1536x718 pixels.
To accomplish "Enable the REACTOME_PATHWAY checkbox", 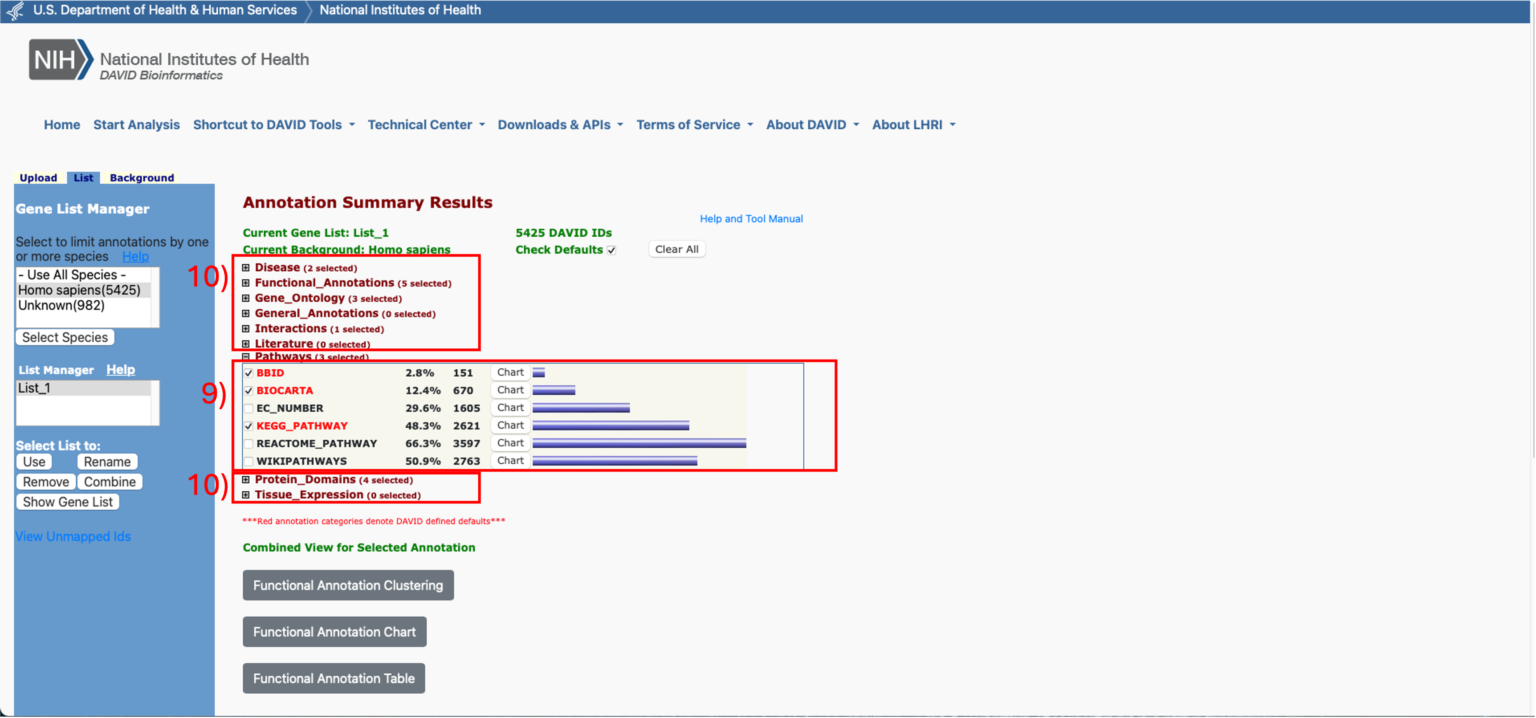I will [249, 443].
